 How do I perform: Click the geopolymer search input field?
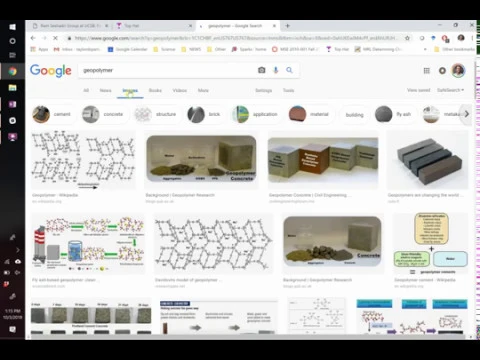pos(167,70)
